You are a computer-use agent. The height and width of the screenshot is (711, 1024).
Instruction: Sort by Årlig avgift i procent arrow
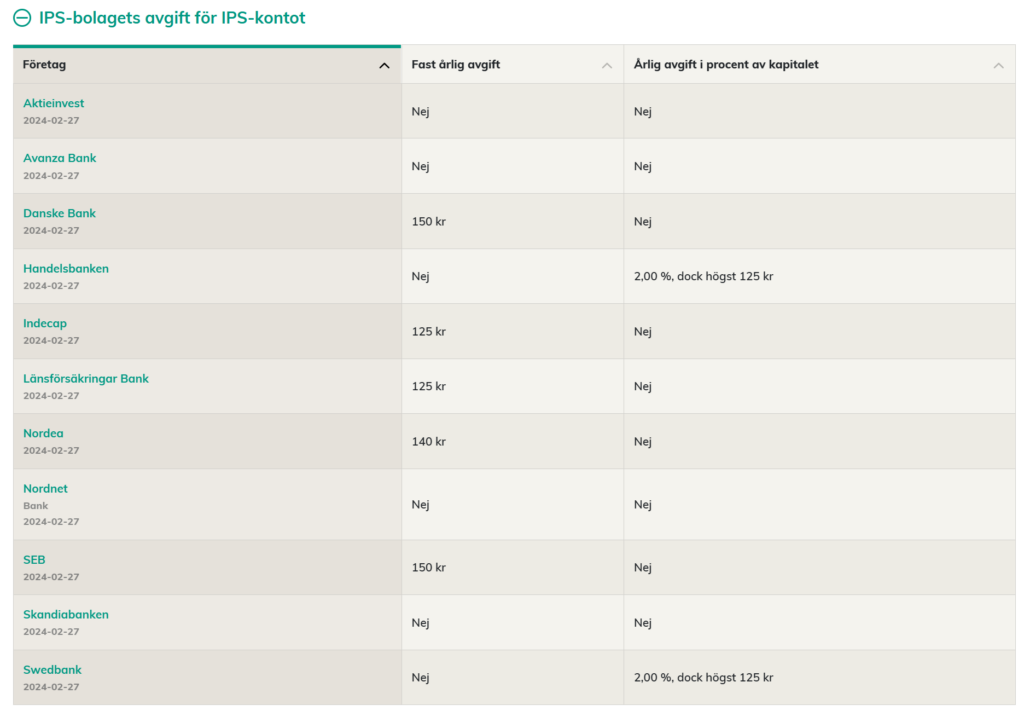click(998, 66)
